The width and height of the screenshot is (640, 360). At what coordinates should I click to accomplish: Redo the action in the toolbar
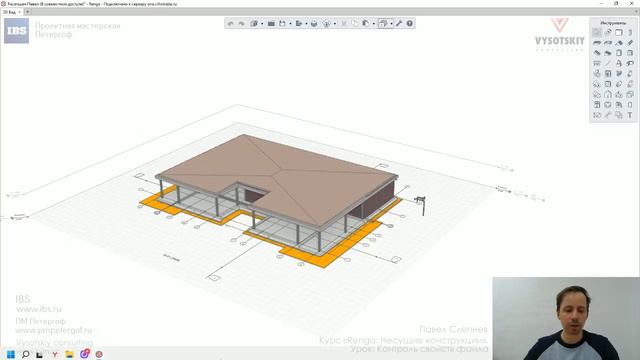pyautogui.click(x=241, y=24)
